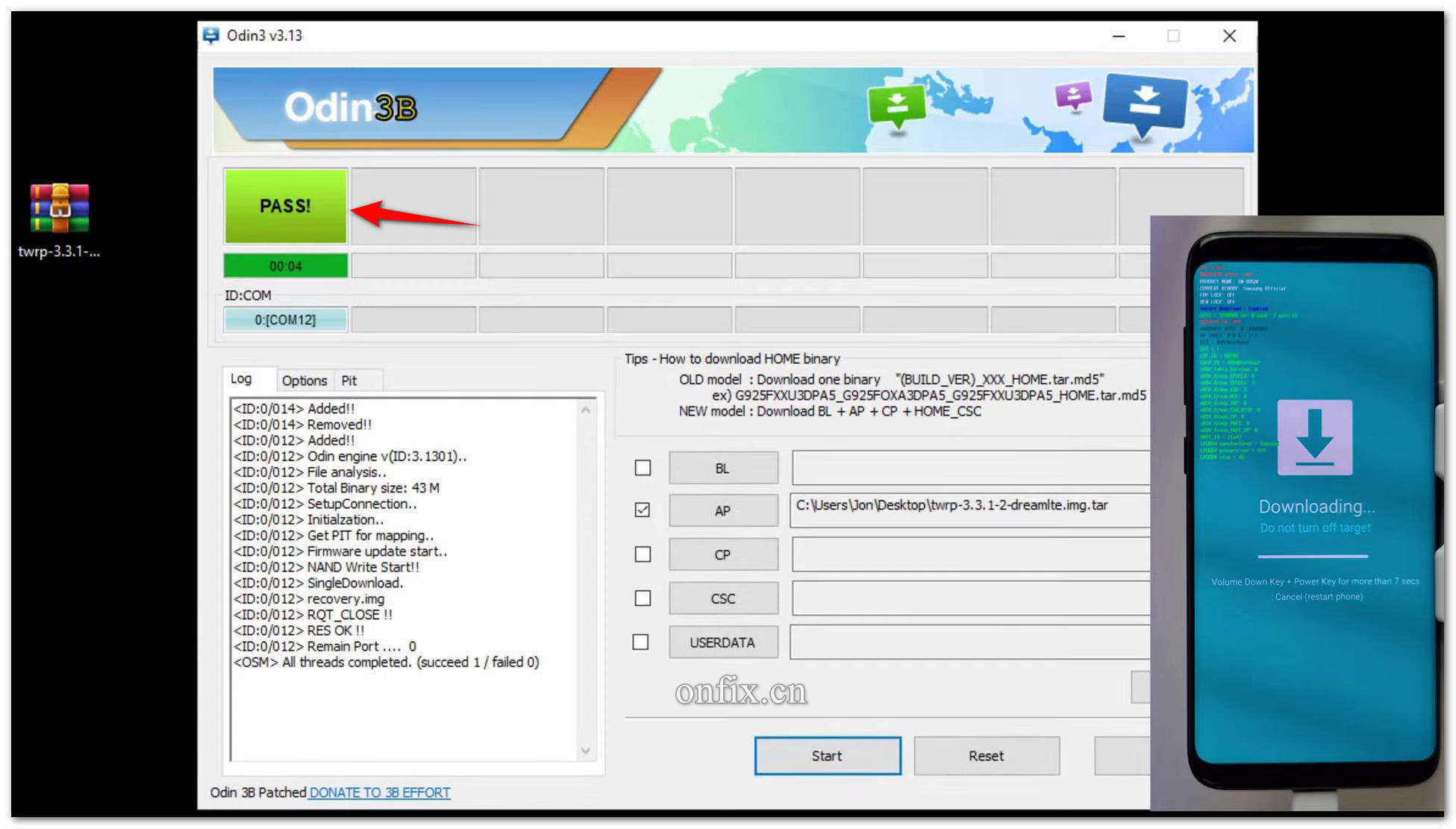Click the CP file path field

coord(971,554)
